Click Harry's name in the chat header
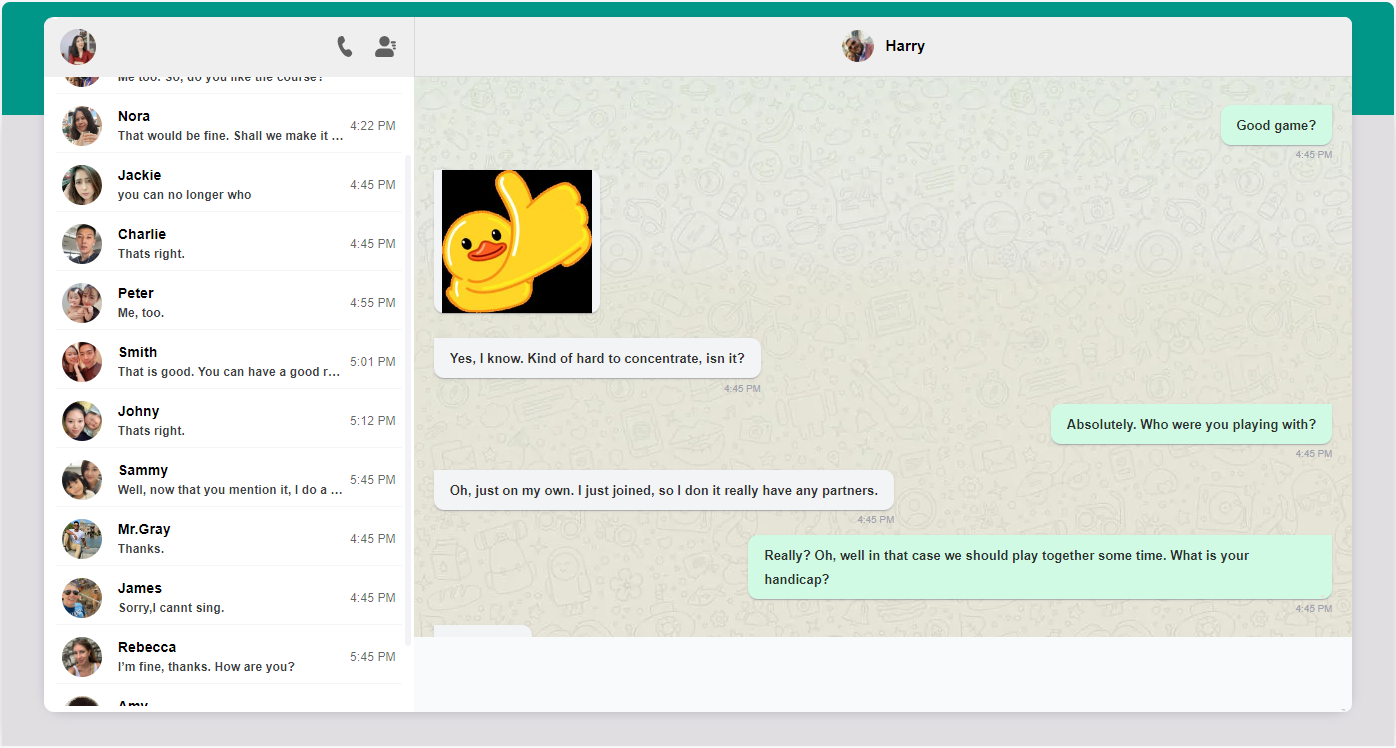1396x748 pixels. point(903,45)
